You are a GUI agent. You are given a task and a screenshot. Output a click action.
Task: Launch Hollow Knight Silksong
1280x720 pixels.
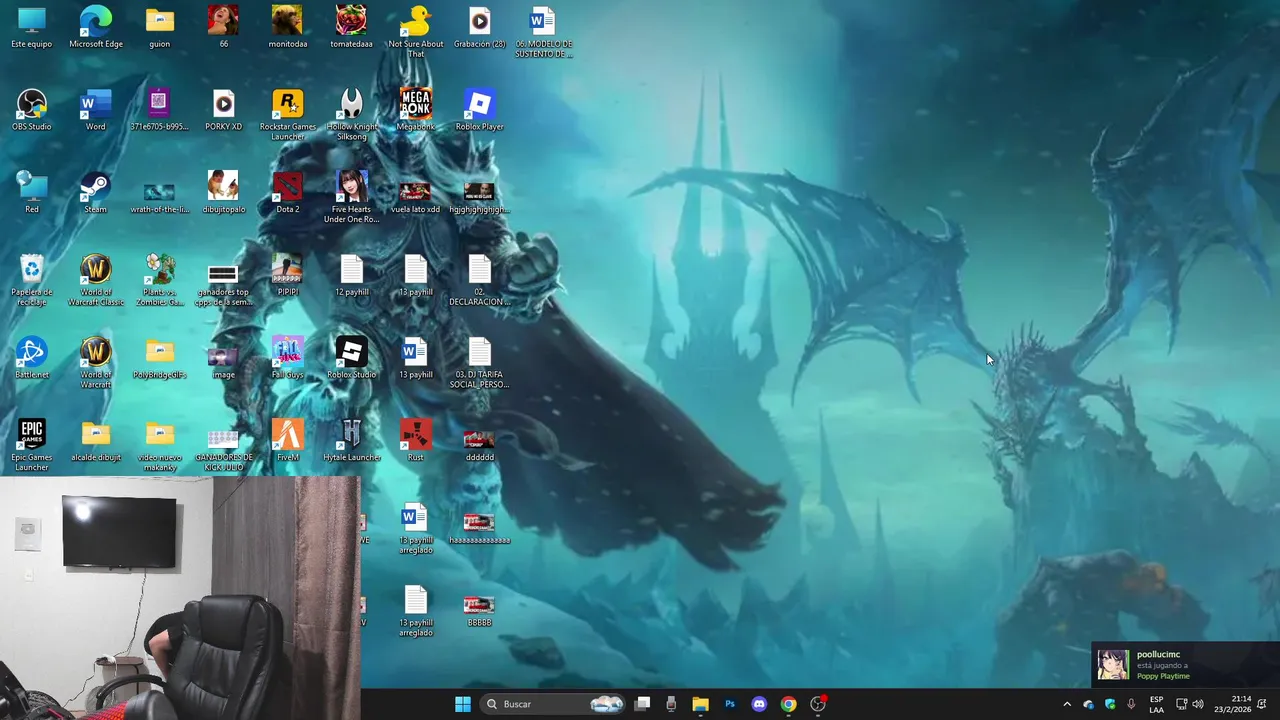(x=352, y=114)
